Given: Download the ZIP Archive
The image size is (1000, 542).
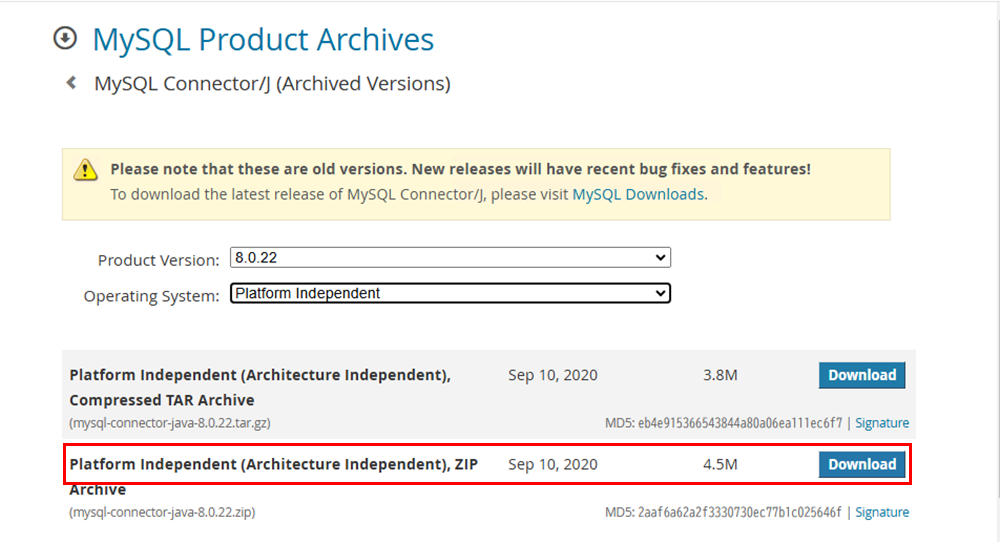Looking at the screenshot, I should (x=862, y=464).
